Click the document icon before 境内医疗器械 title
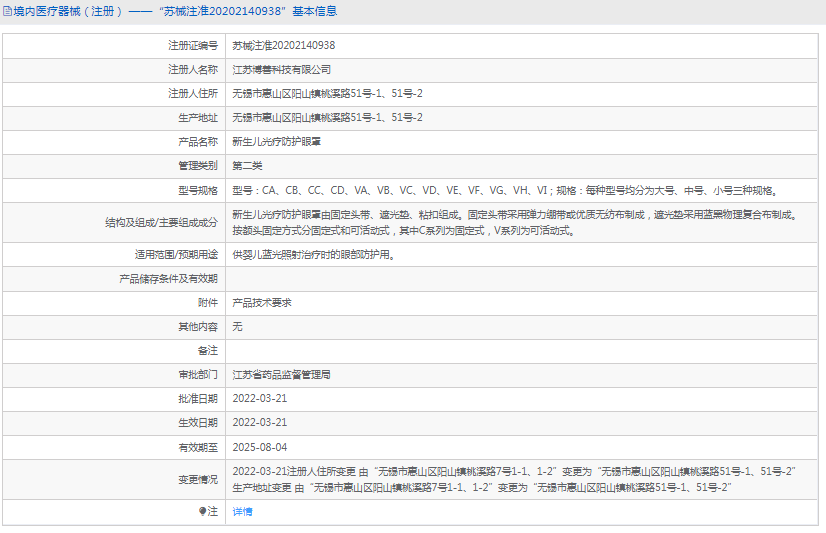Viewport: 826px width, 533px height. tap(7, 11)
